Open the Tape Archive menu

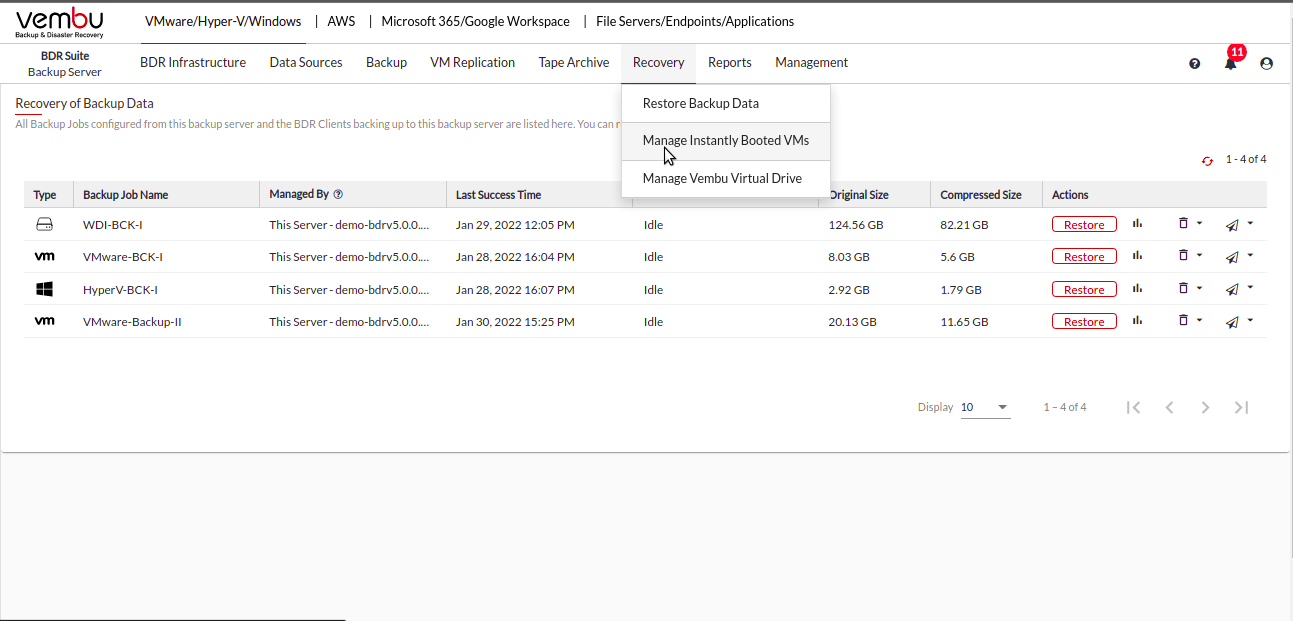574,62
